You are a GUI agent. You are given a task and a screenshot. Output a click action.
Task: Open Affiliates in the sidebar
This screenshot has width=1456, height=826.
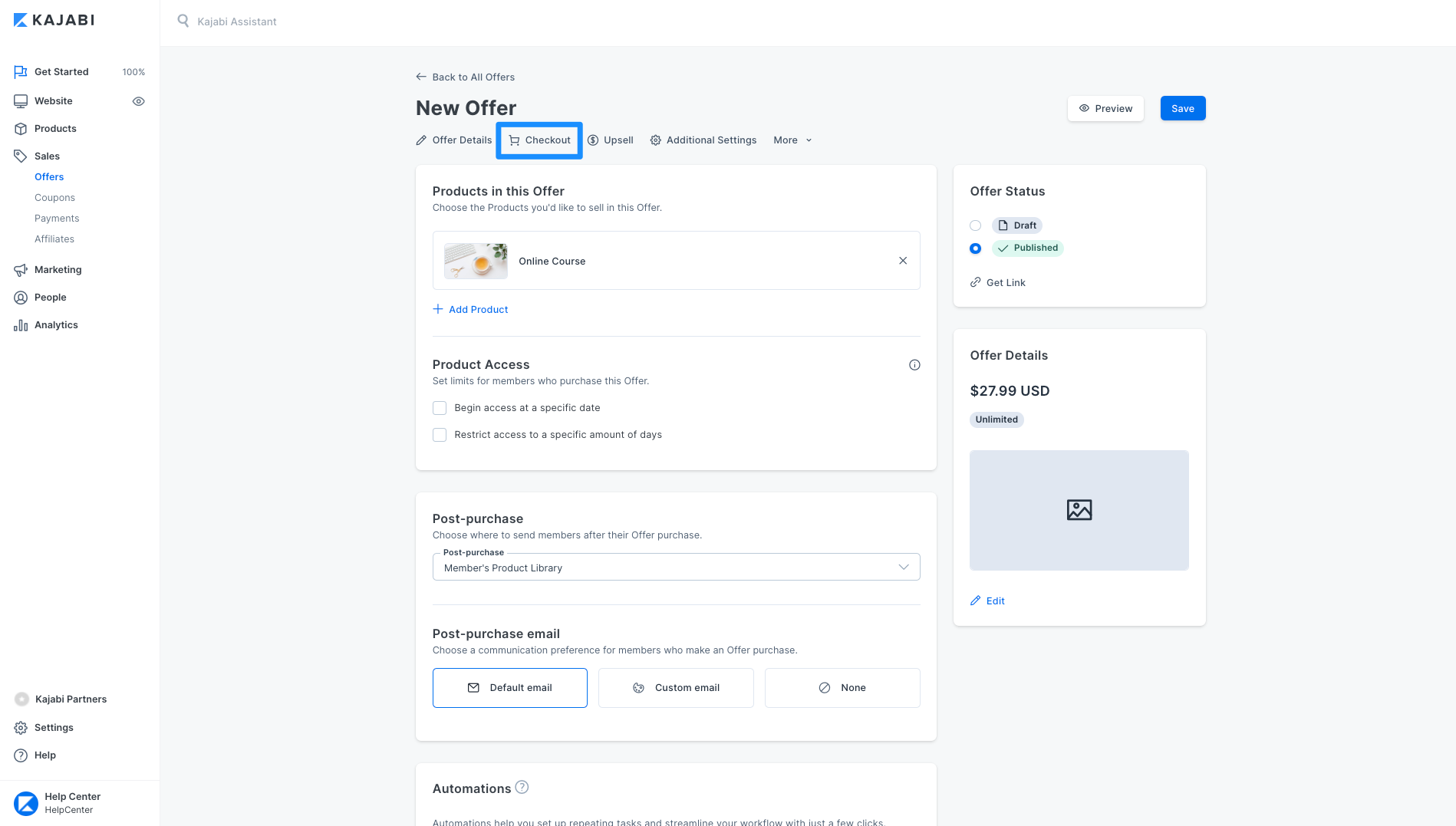[x=54, y=239]
